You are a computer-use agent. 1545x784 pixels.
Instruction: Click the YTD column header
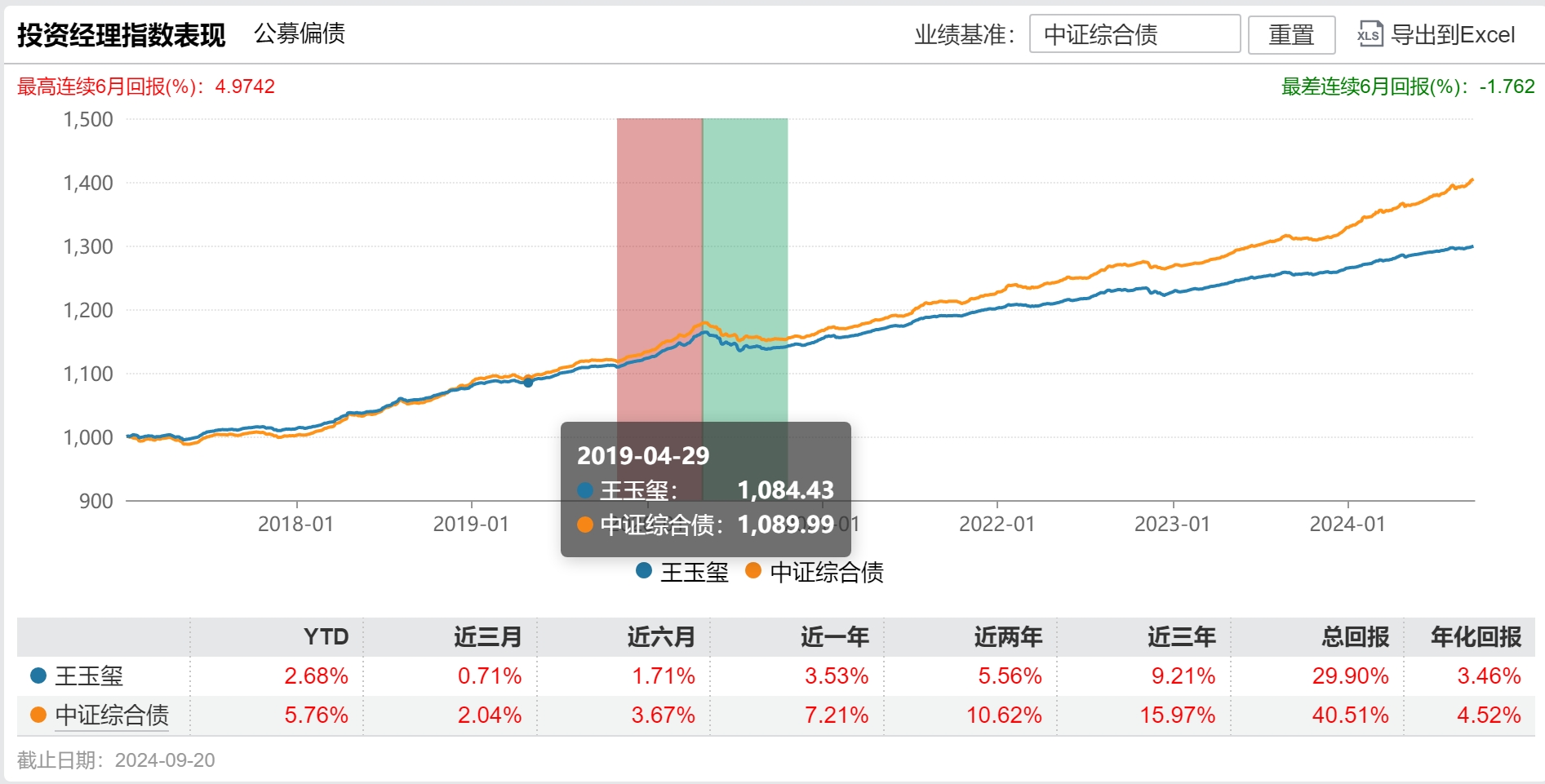pyautogui.click(x=326, y=636)
